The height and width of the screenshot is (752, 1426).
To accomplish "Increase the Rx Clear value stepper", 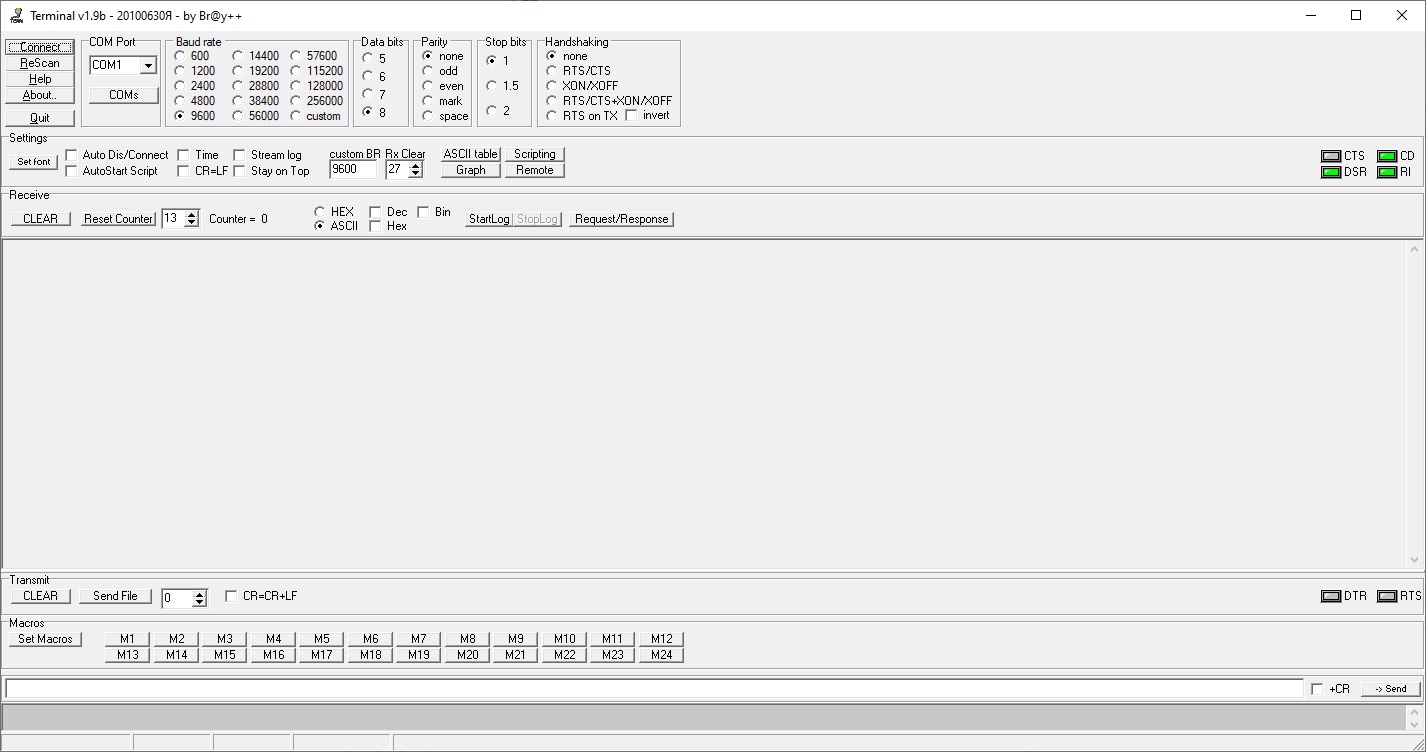I will coord(416,166).
